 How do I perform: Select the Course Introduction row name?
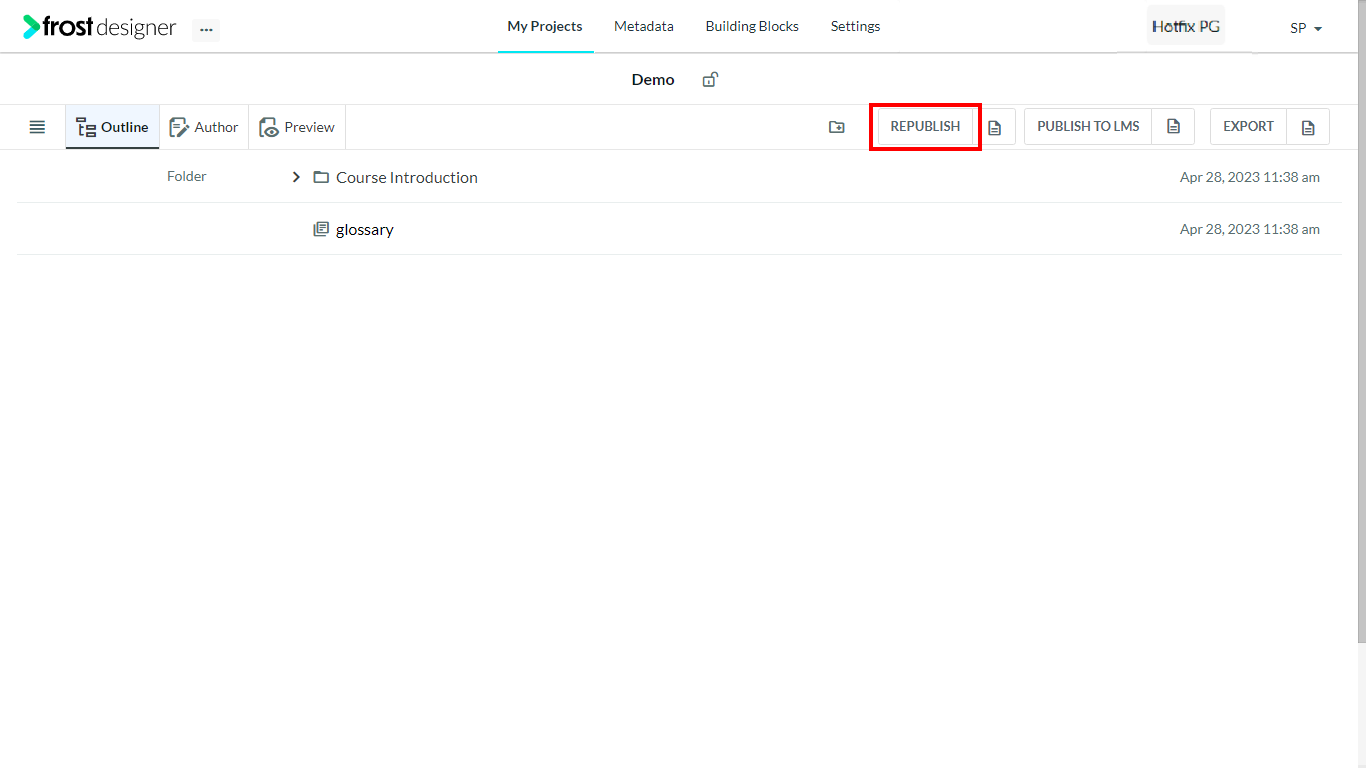[407, 177]
